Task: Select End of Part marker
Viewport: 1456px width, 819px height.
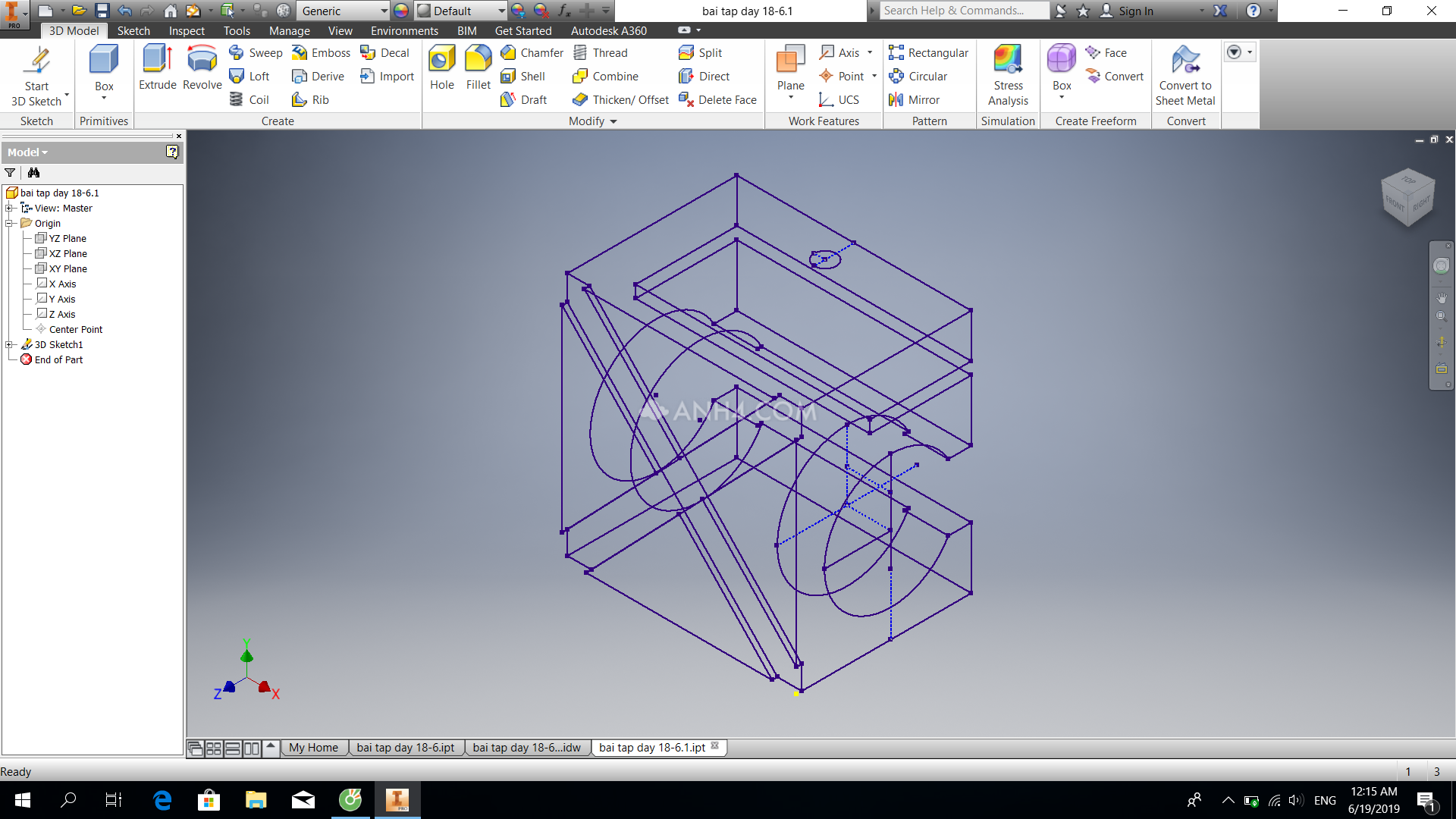Action: (x=52, y=359)
